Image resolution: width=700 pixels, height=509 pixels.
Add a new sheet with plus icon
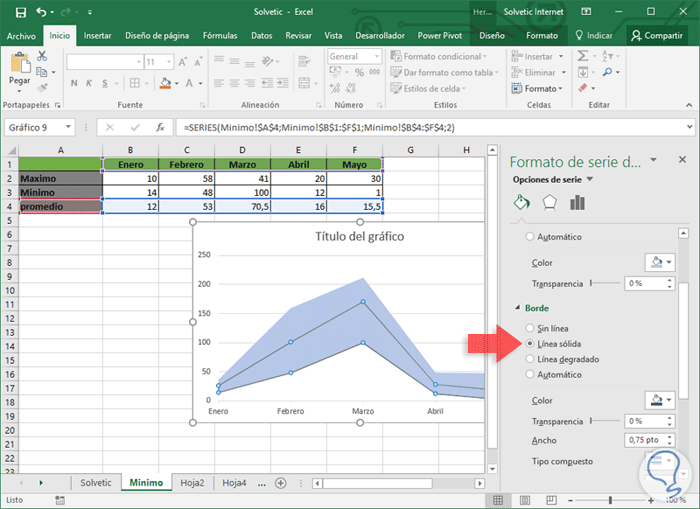[x=279, y=482]
